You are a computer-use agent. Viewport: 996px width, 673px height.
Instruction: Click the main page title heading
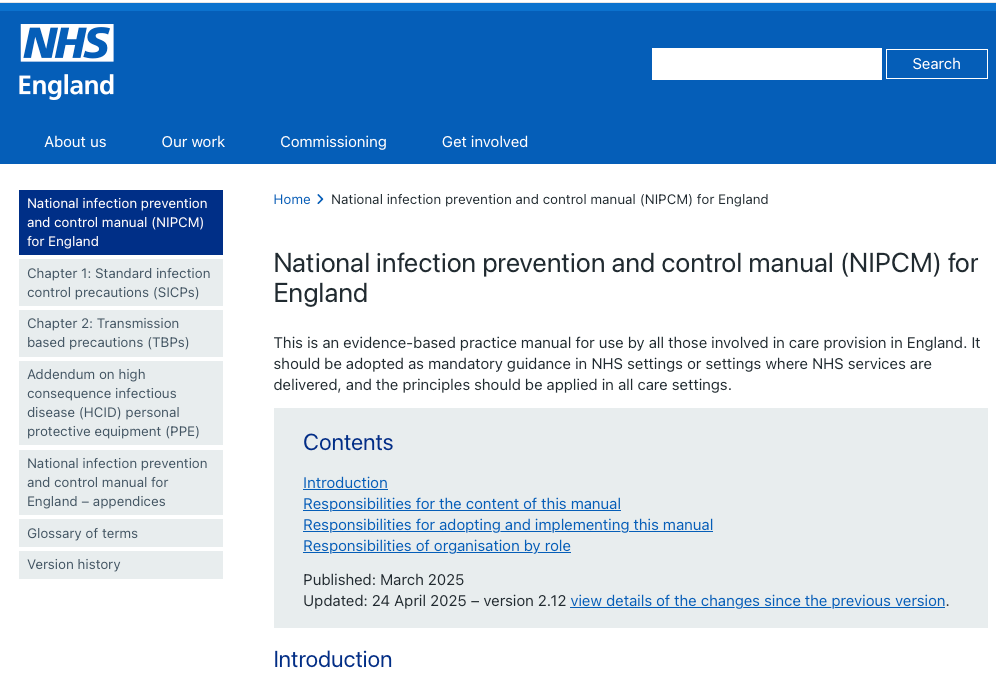point(626,278)
